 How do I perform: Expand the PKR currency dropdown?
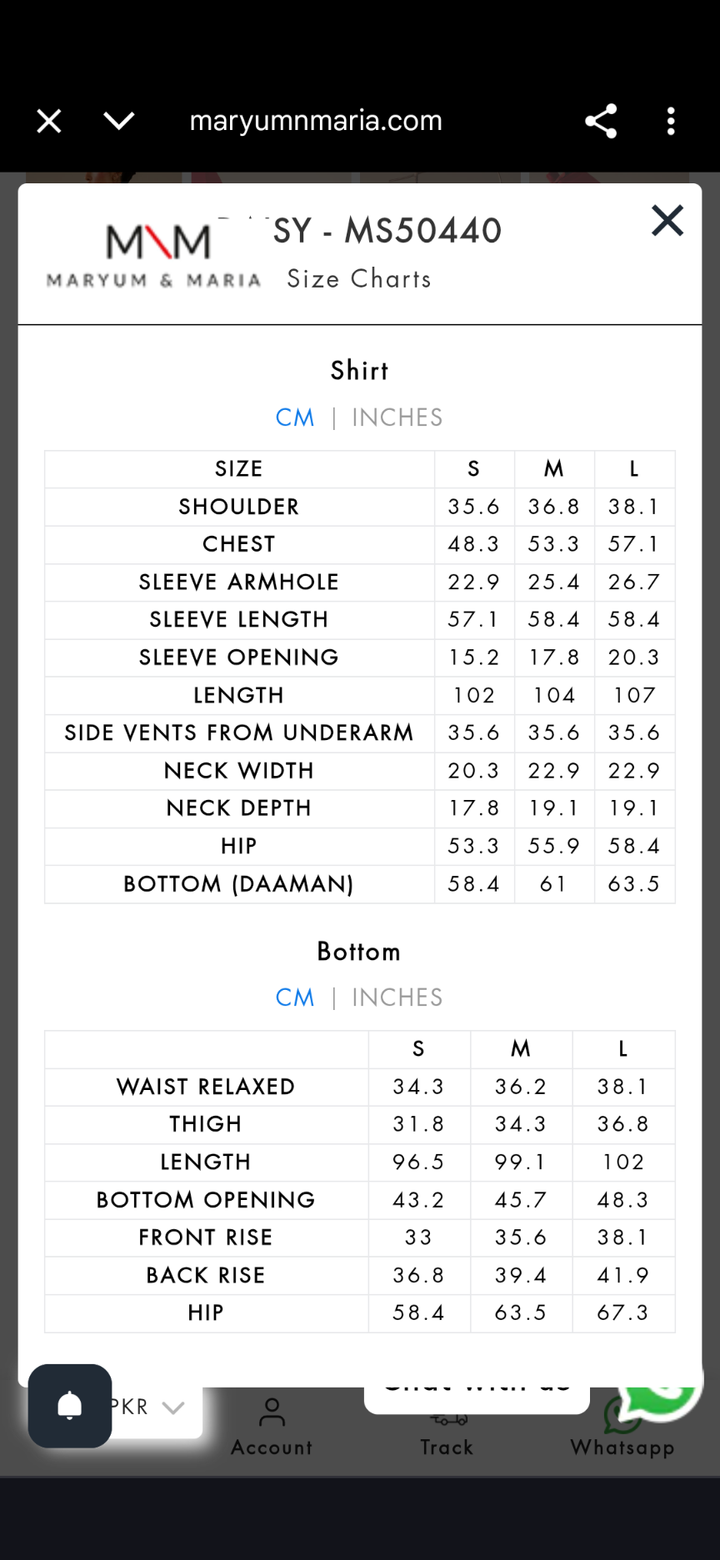pyautogui.click(x=150, y=1407)
